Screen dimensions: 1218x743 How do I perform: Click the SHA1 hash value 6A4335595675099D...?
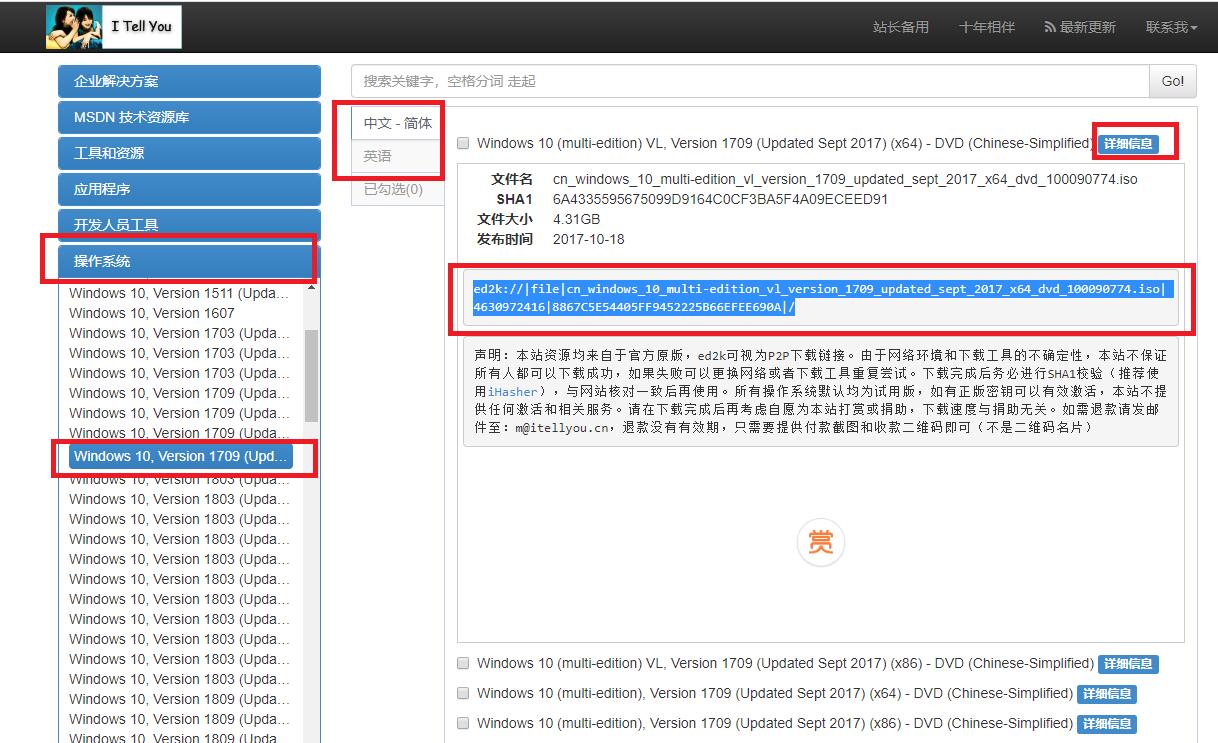pyautogui.click(x=720, y=199)
